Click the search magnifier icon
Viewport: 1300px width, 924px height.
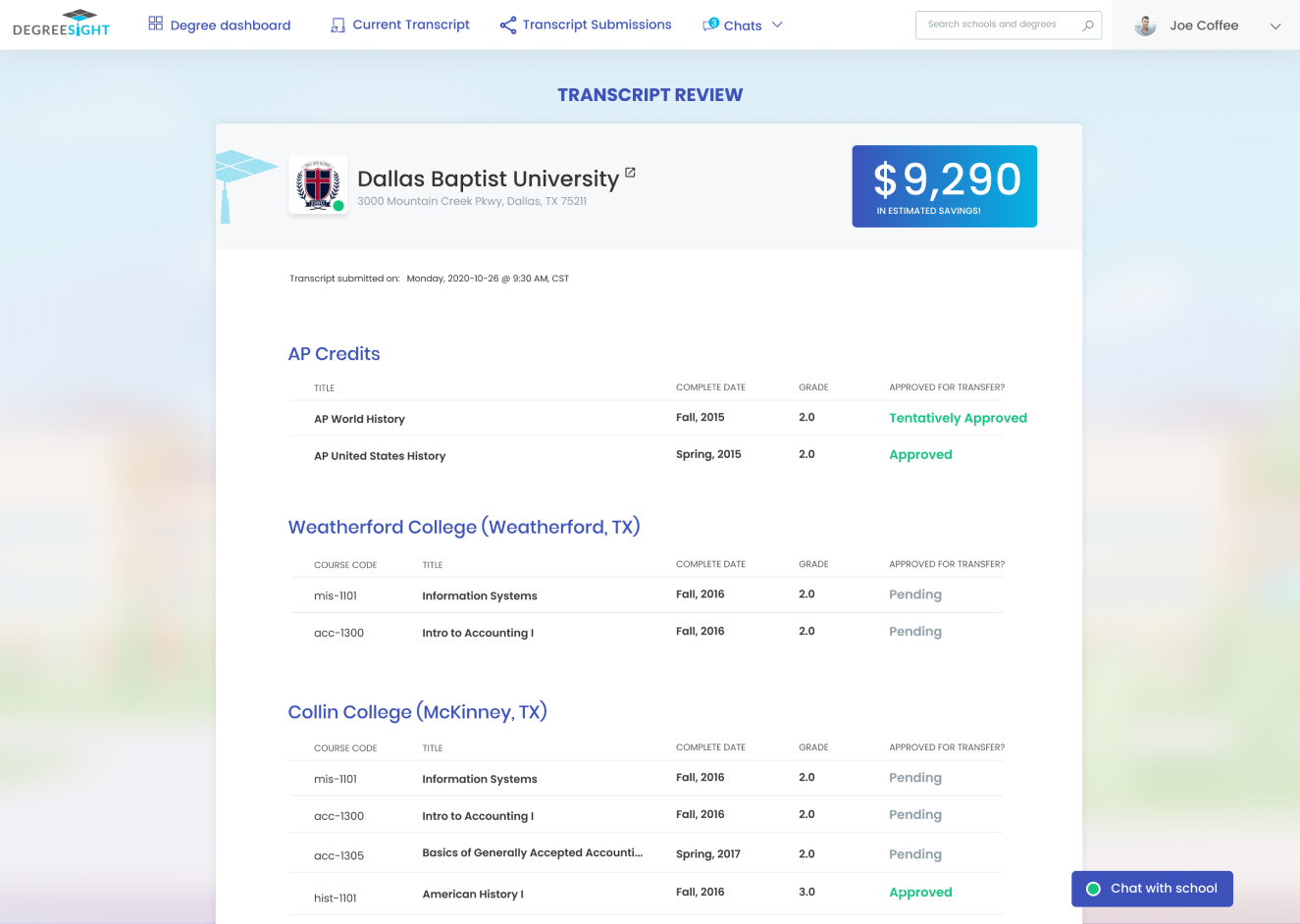click(1087, 25)
